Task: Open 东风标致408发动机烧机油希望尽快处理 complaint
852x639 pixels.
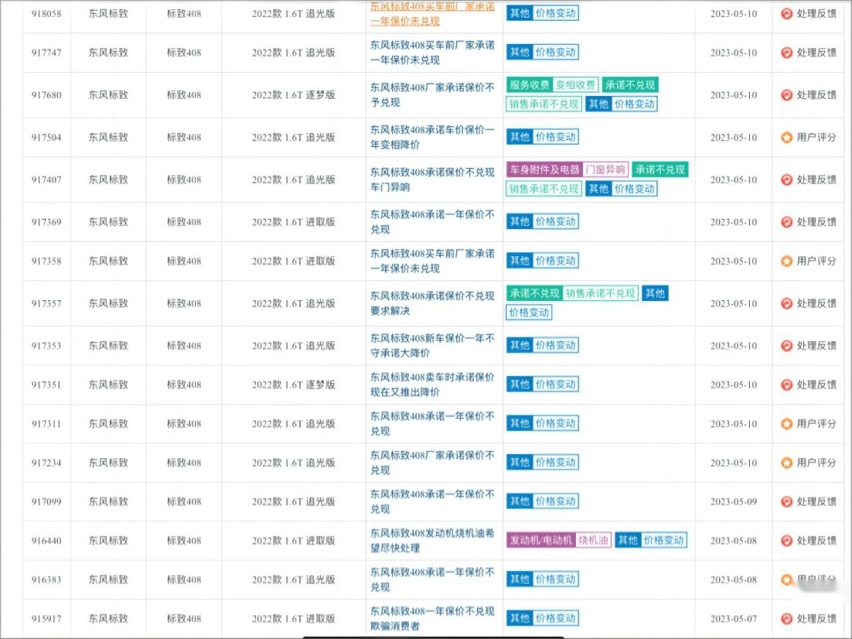Action: point(433,541)
